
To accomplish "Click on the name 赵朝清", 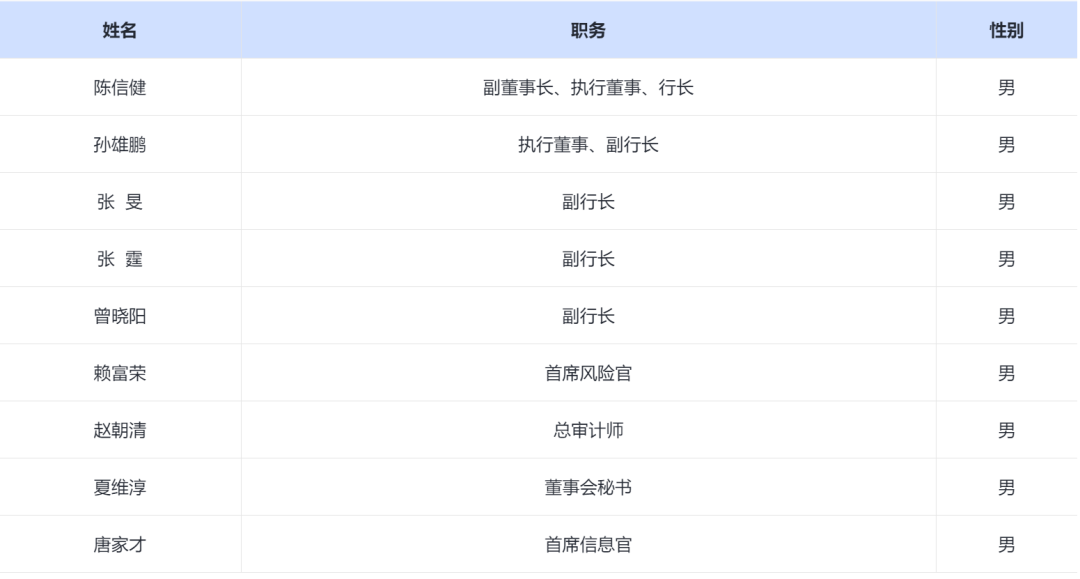I will point(120,431).
